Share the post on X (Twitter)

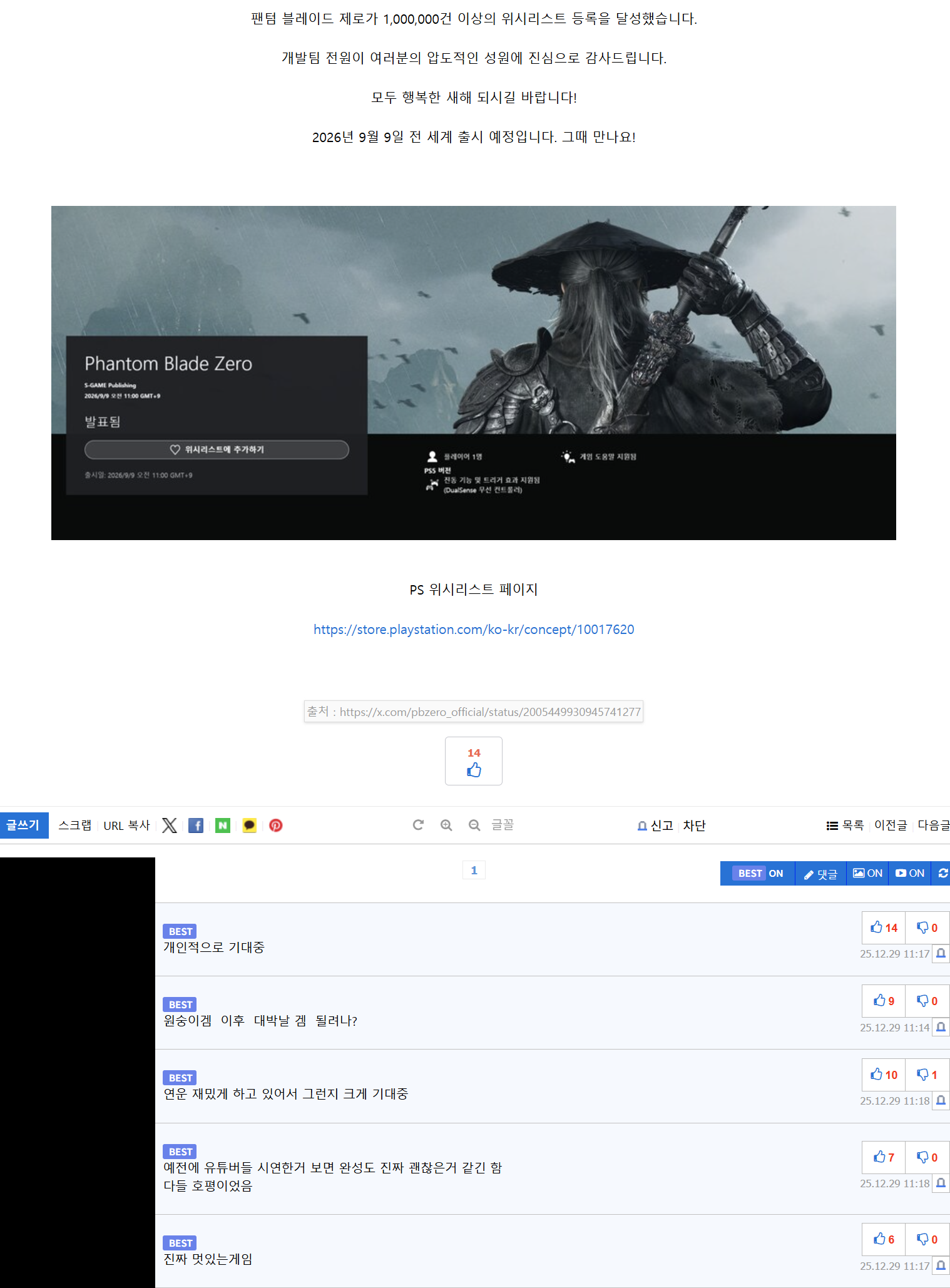tap(169, 825)
